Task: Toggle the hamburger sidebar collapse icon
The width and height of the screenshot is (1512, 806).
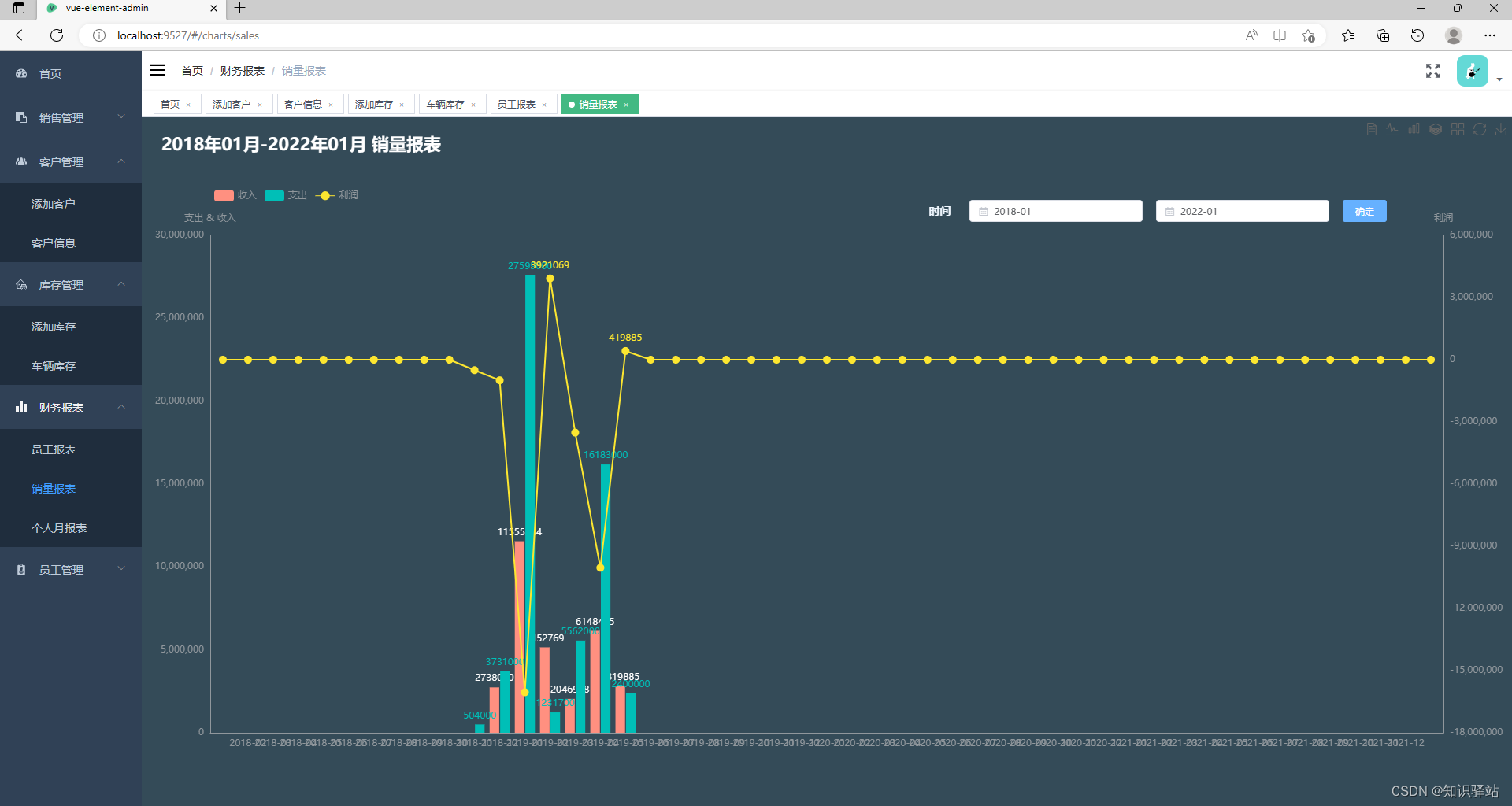Action: click(x=157, y=70)
